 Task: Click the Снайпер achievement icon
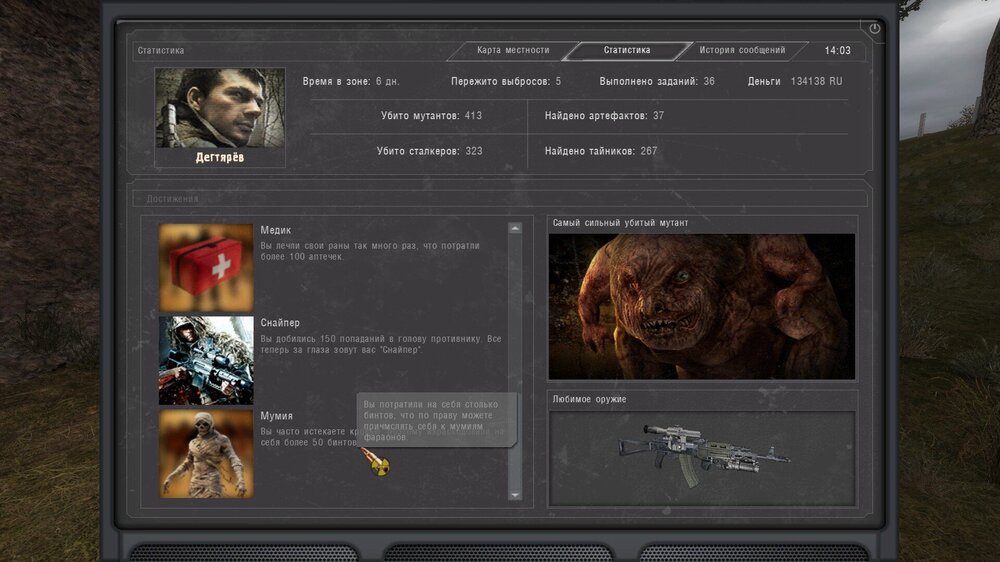pos(206,360)
